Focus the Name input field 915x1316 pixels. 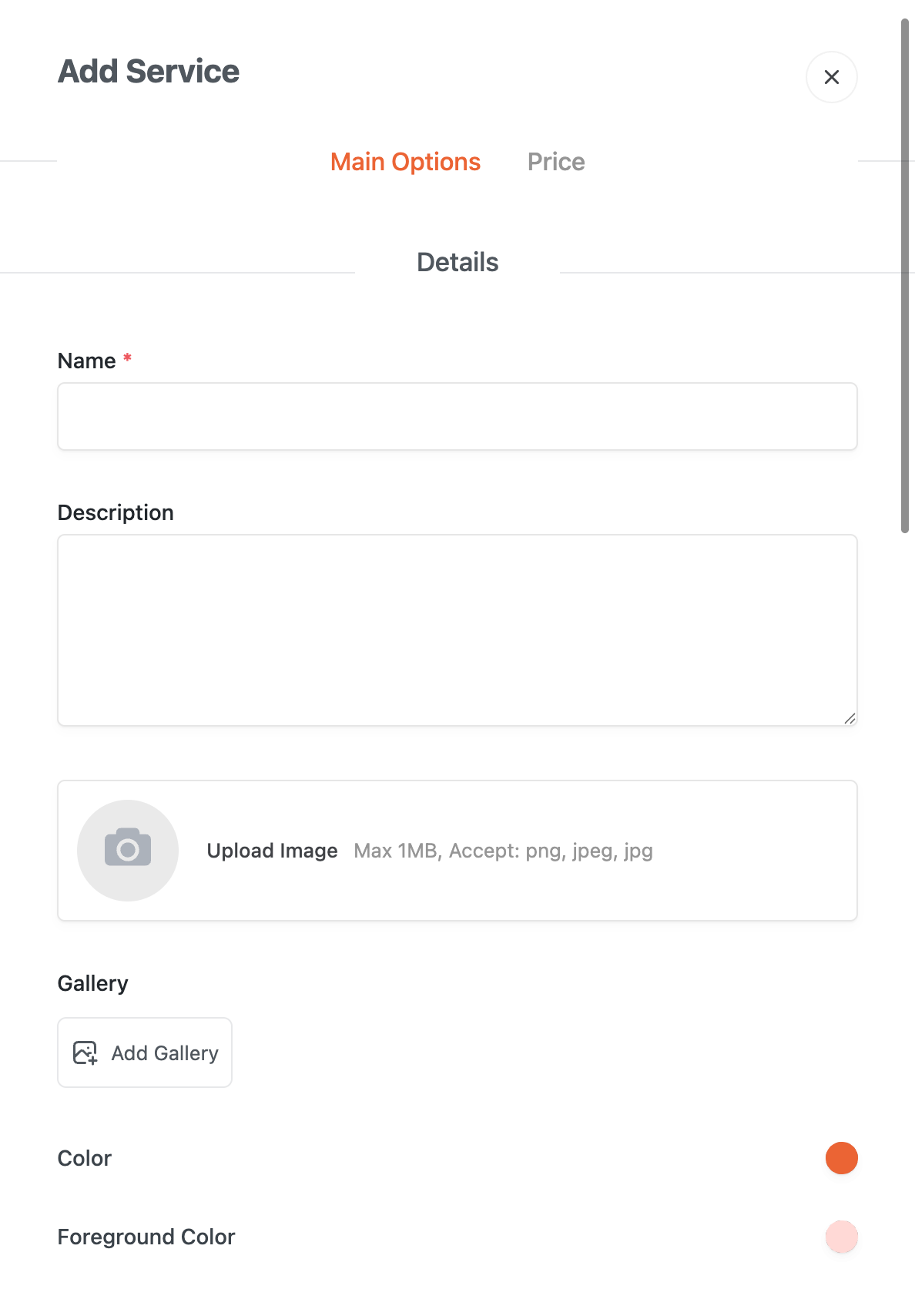[457, 417]
